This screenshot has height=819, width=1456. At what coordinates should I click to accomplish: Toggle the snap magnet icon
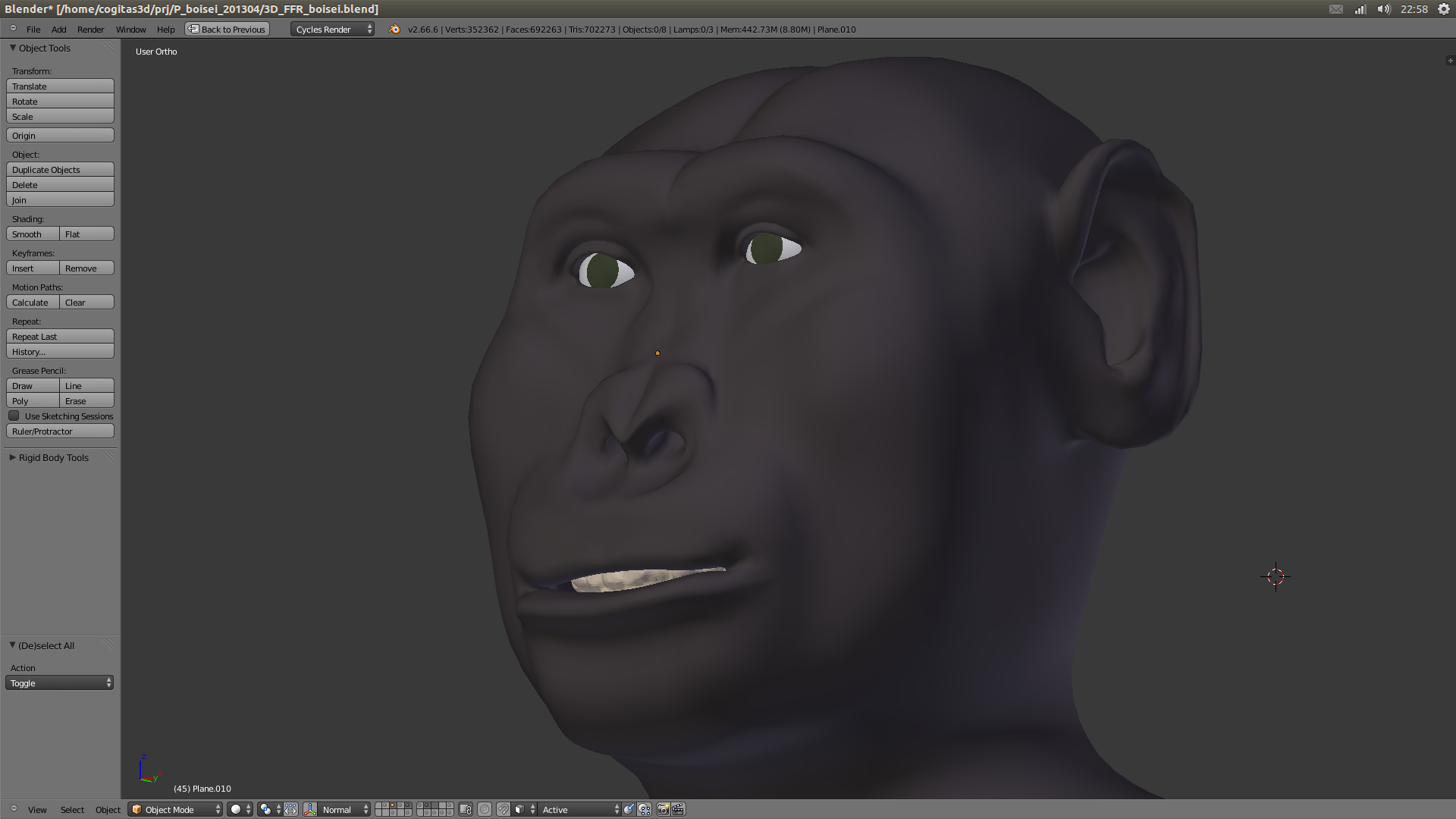pos(504,810)
